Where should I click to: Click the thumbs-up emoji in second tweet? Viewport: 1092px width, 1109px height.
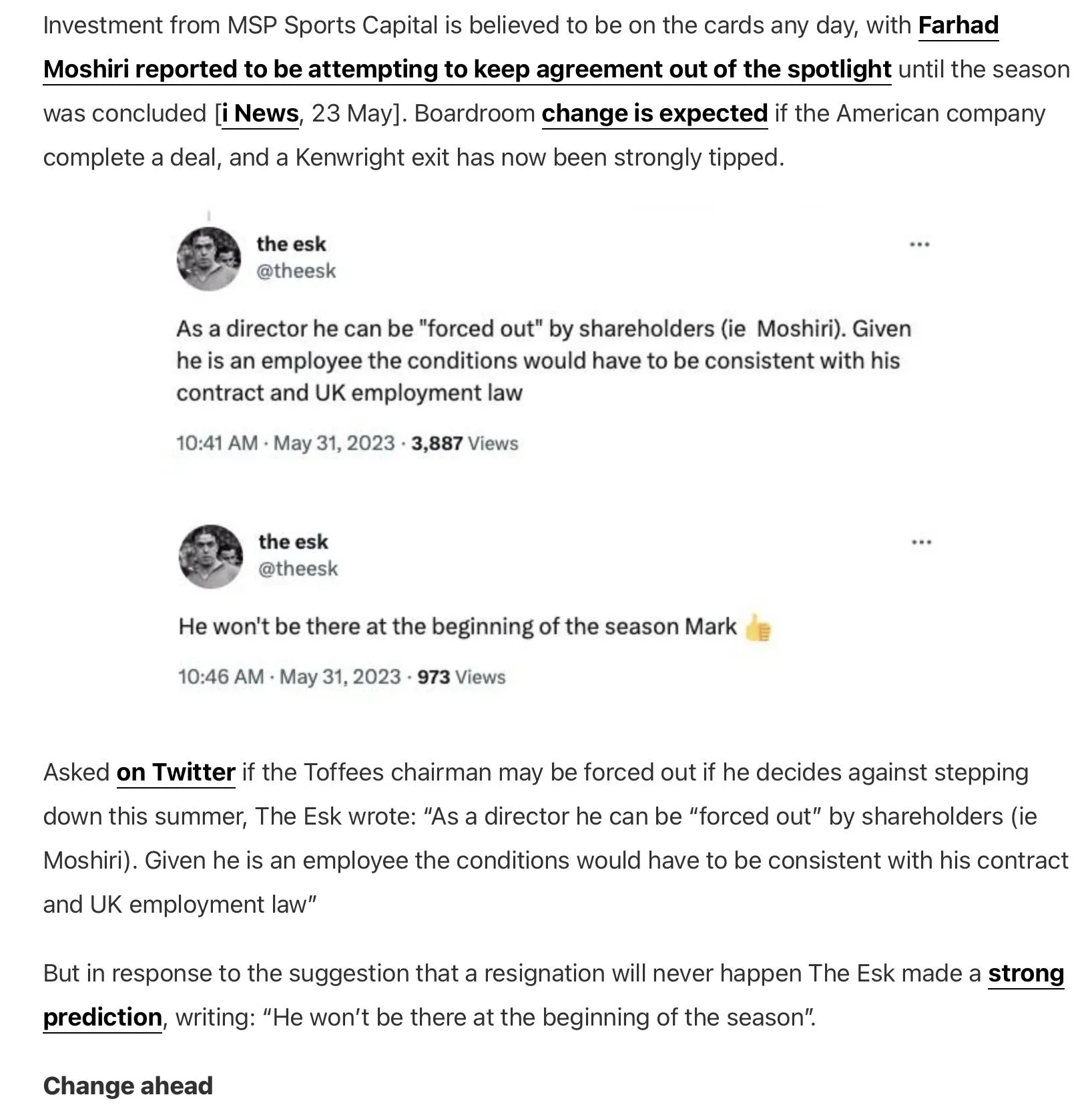pos(758,628)
